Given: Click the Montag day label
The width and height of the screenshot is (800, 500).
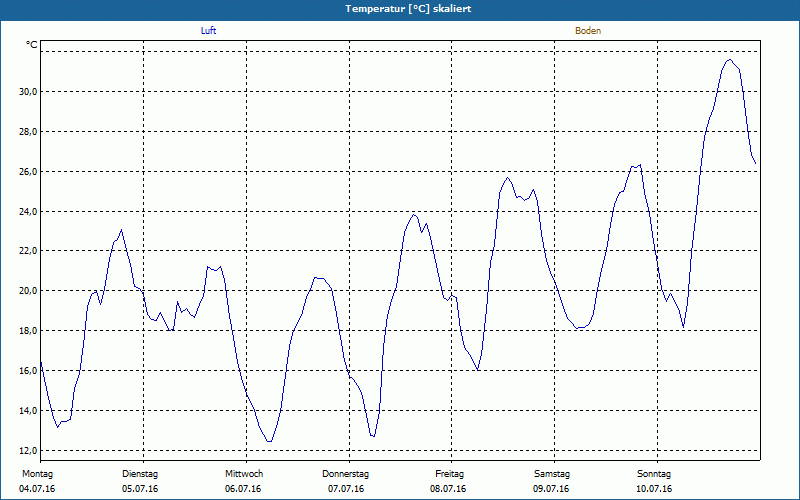Looking at the screenshot, I should (x=37, y=474).
